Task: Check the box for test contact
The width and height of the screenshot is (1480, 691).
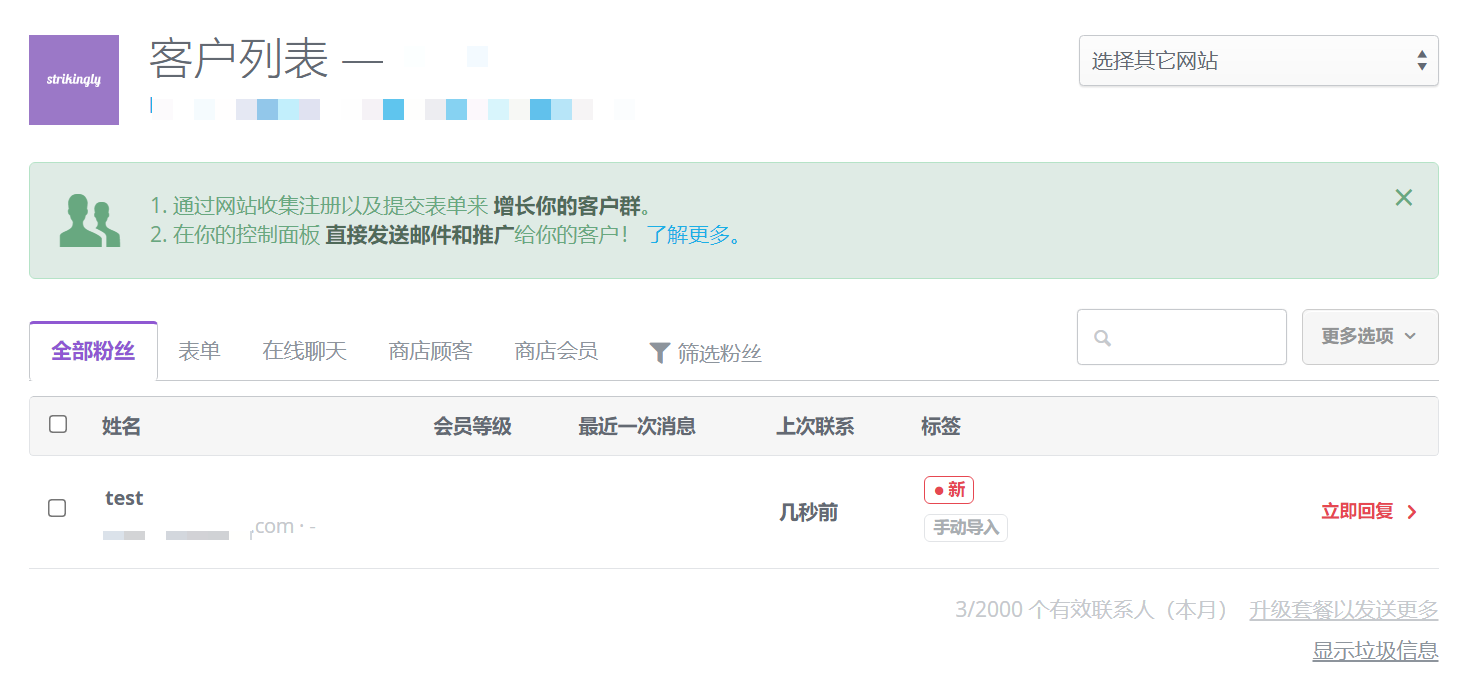Action: [x=57, y=508]
